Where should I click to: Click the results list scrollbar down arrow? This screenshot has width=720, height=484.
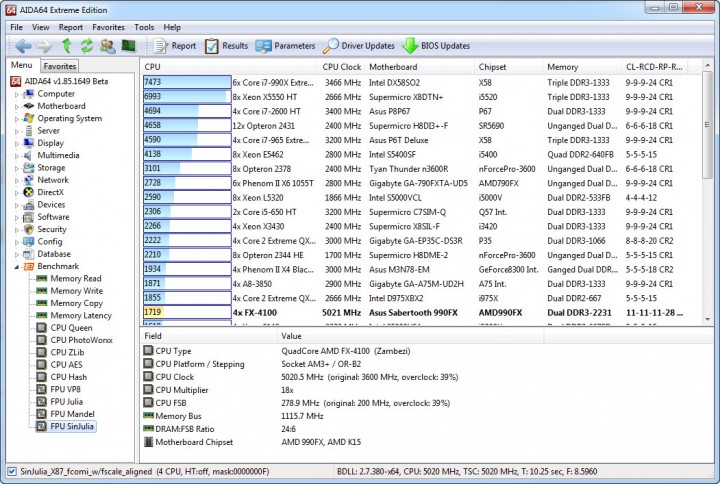[708, 320]
